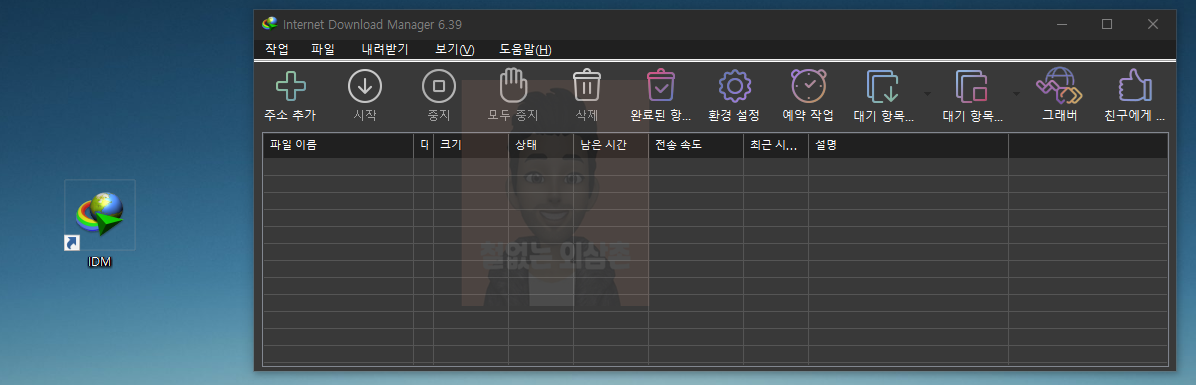Image resolution: width=1196 pixels, height=385 pixels.
Task: Click the Start (시작) download icon
Action: (x=365, y=86)
